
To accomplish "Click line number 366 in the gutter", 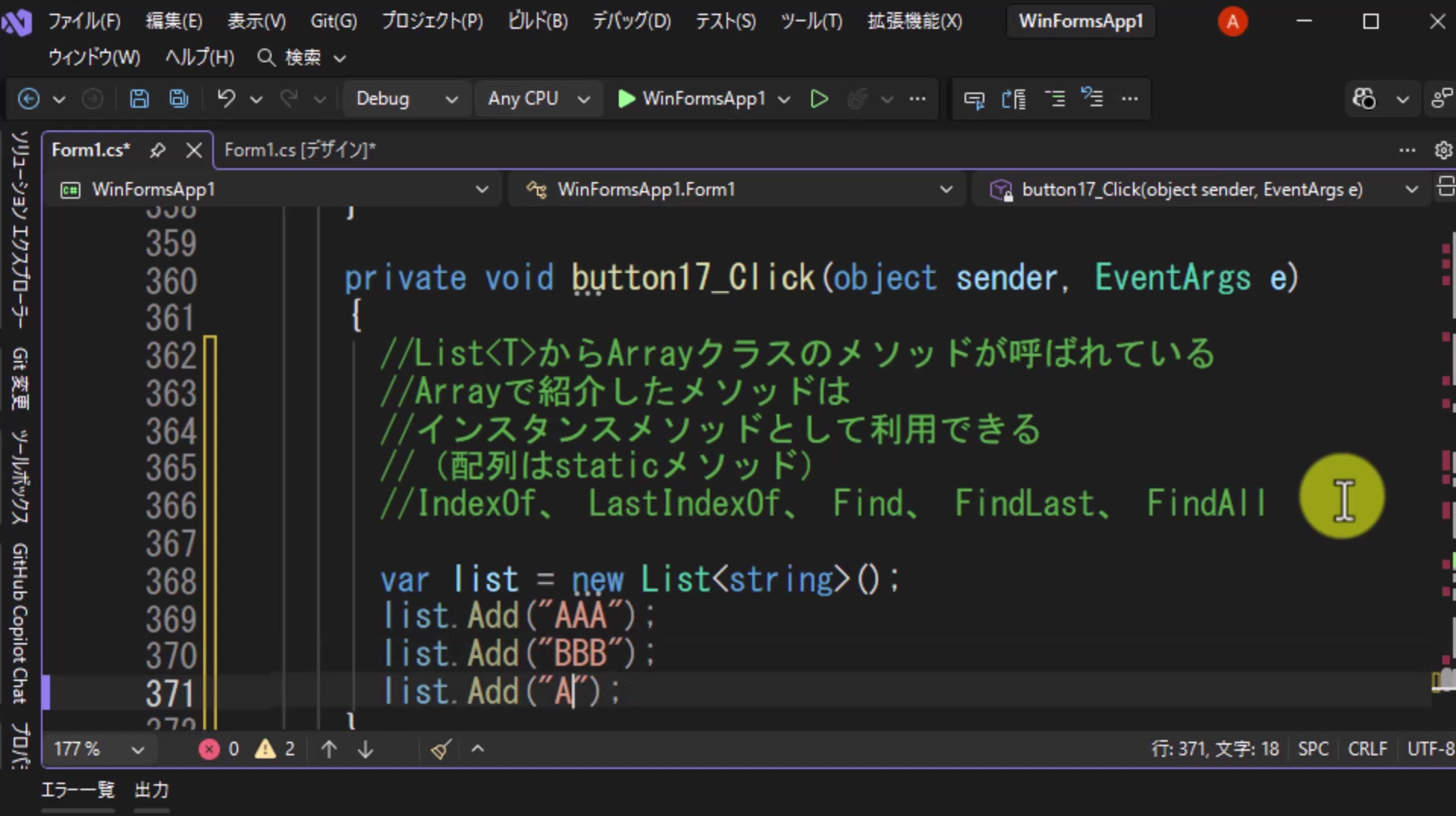I will pyautogui.click(x=171, y=506).
